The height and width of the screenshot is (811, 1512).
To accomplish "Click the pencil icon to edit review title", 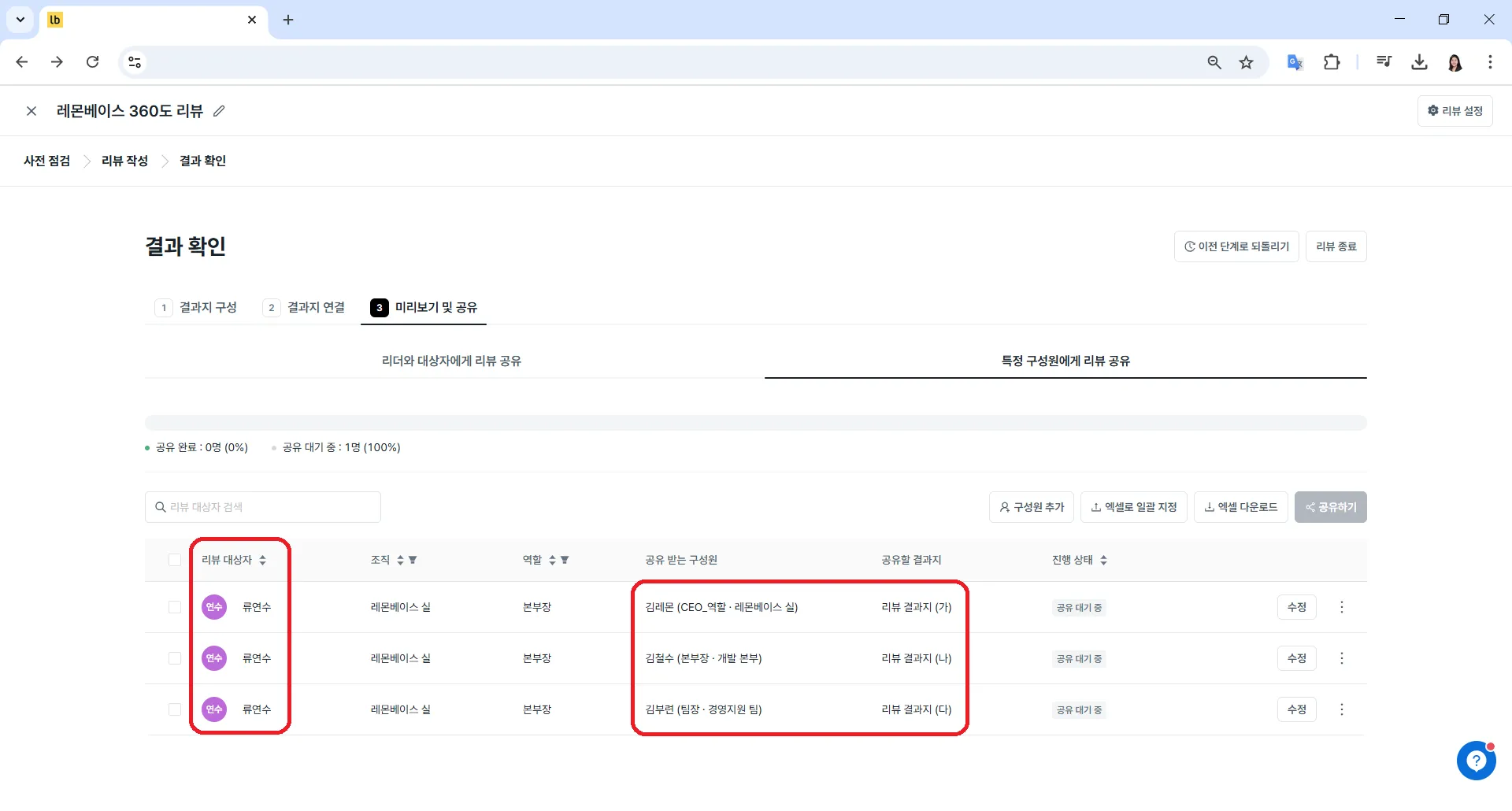I will pos(219,111).
